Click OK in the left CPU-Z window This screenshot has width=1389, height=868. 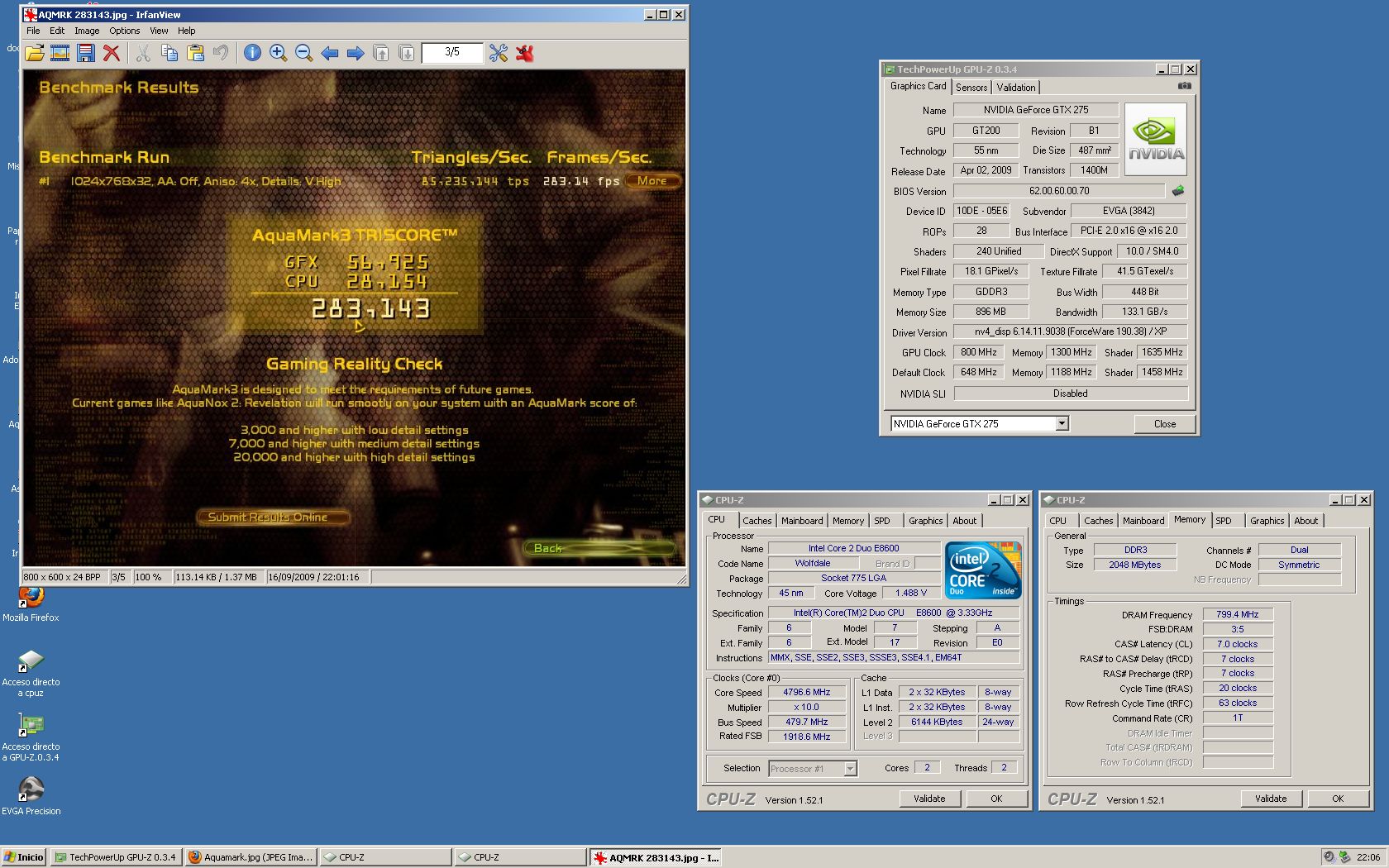pyautogui.click(x=996, y=799)
